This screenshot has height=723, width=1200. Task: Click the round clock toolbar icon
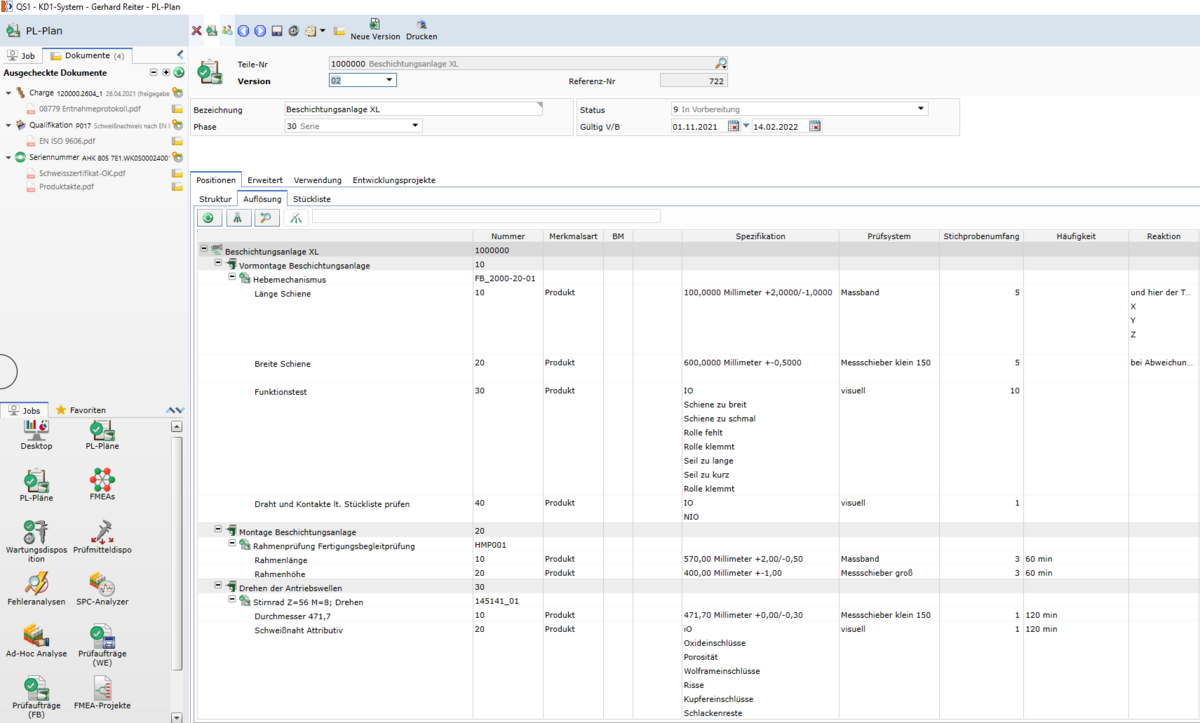(294, 31)
